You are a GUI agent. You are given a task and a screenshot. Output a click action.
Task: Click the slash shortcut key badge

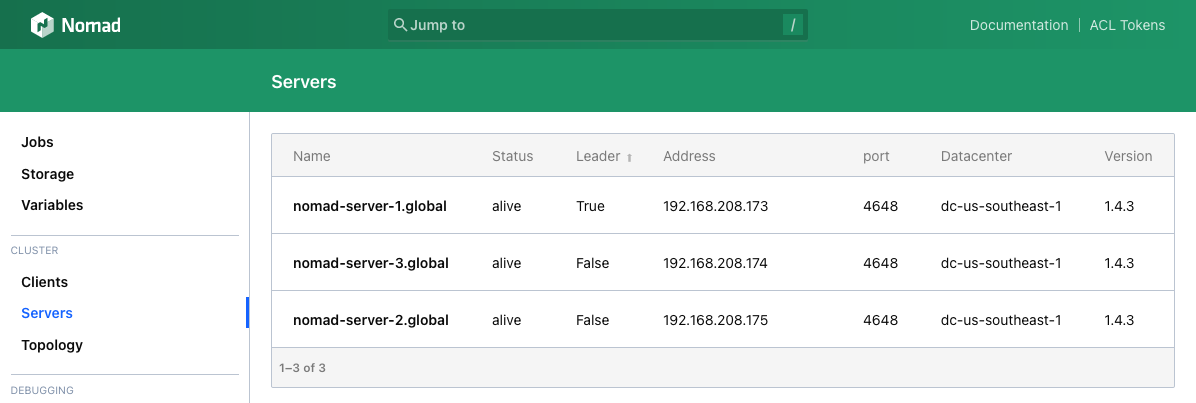[x=792, y=25]
